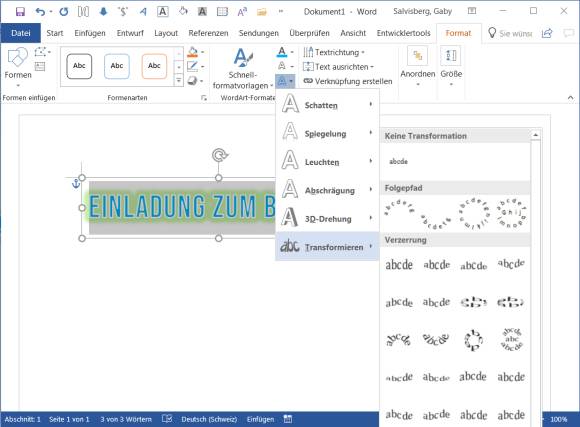580x427 pixels.
Task: Open the Textrichtung dropdown
Action: pos(334,52)
